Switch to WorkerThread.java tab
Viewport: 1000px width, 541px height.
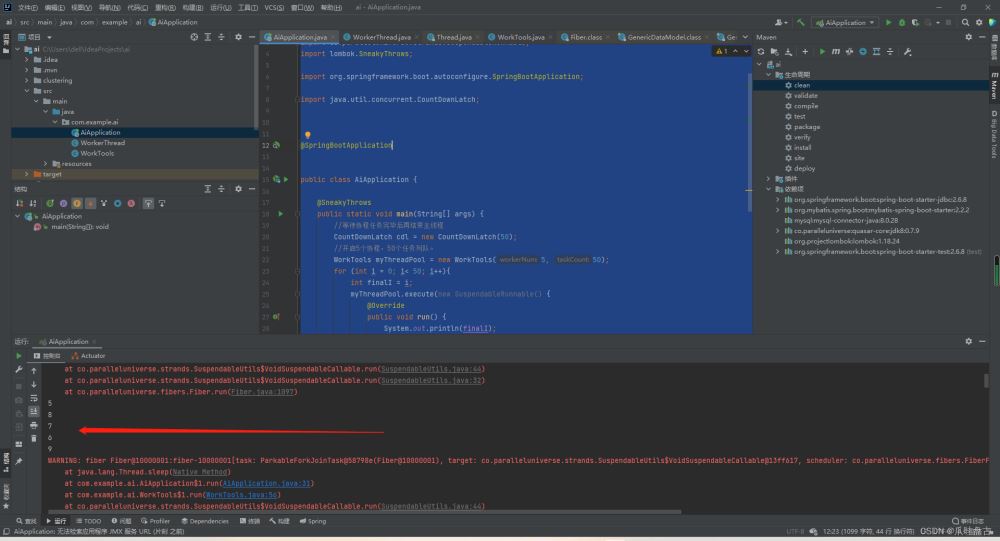381,37
